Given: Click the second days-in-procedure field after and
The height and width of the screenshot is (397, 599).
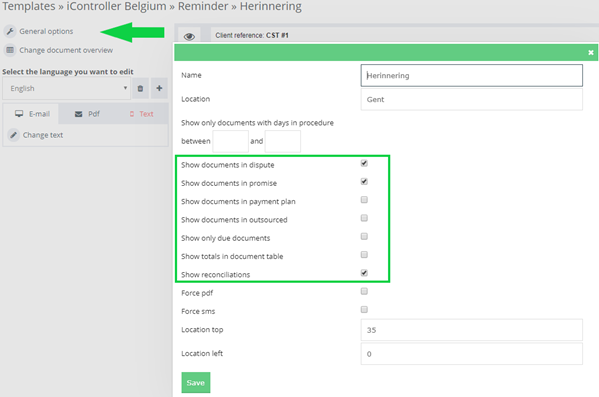Looking at the screenshot, I should [x=283, y=141].
